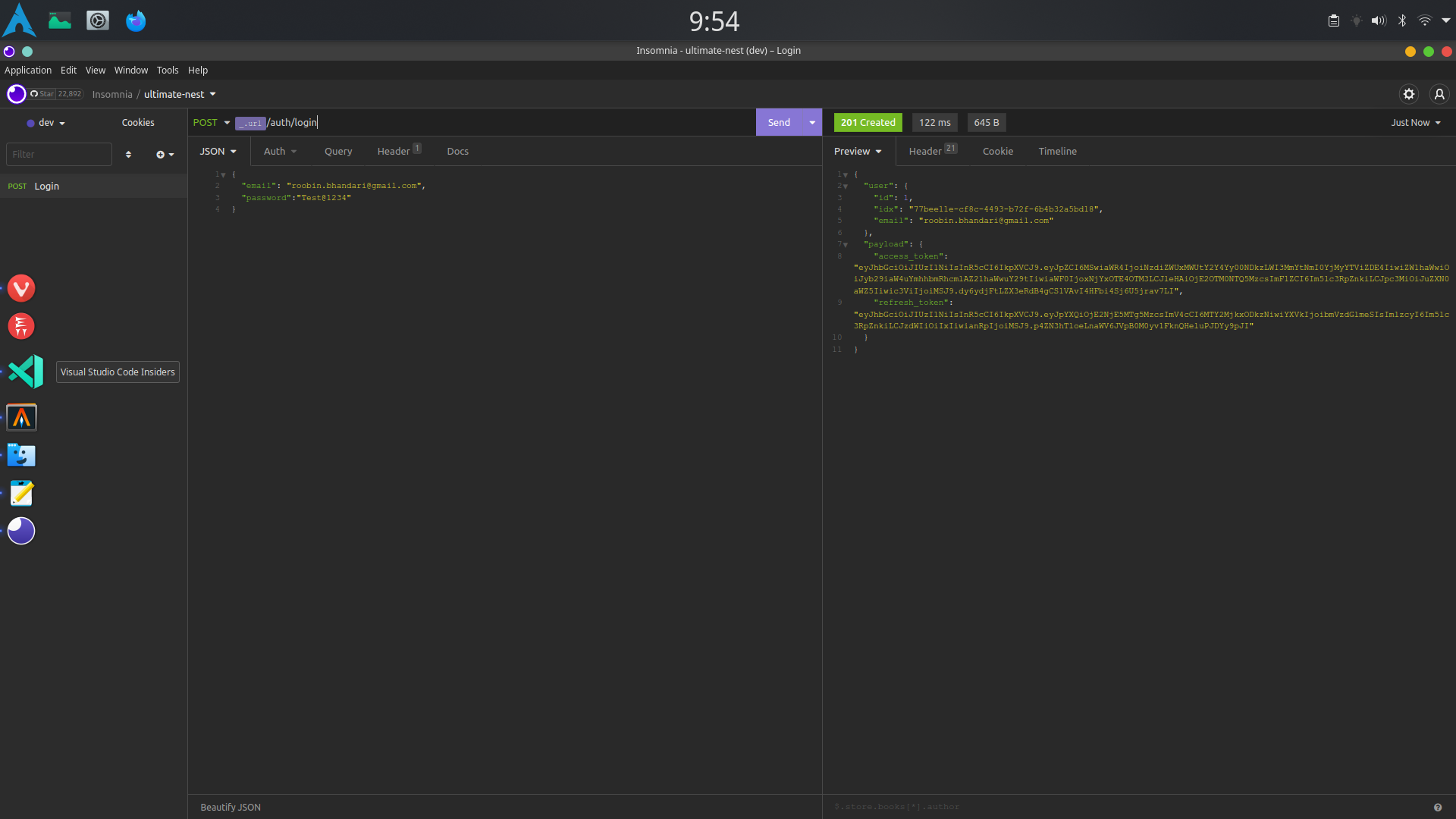Open the help icon in response footer
The height and width of the screenshot is (819, 1456).
[1438, 808]
